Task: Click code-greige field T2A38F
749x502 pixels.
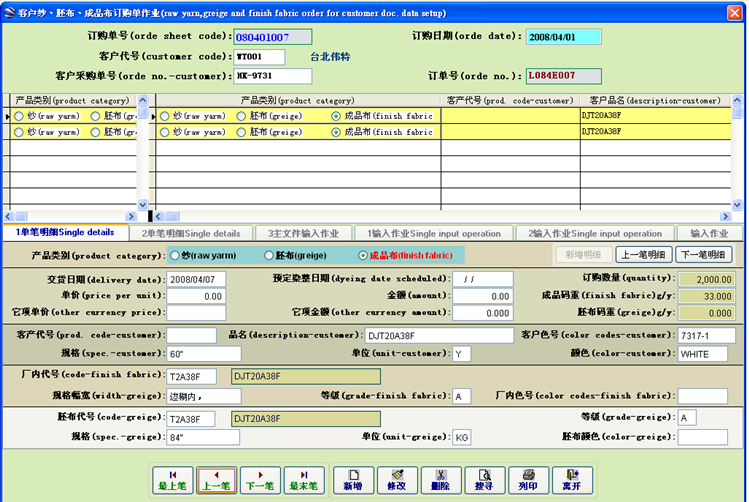Action: click(191, 419)
